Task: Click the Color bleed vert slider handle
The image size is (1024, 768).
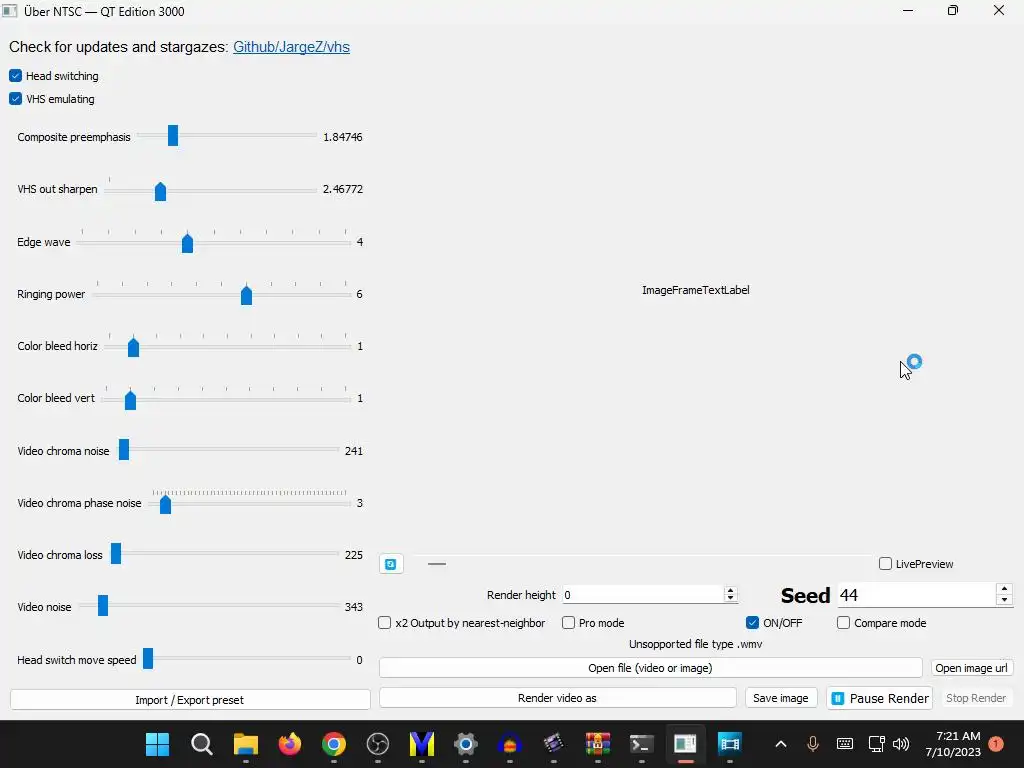Action: 130,400
